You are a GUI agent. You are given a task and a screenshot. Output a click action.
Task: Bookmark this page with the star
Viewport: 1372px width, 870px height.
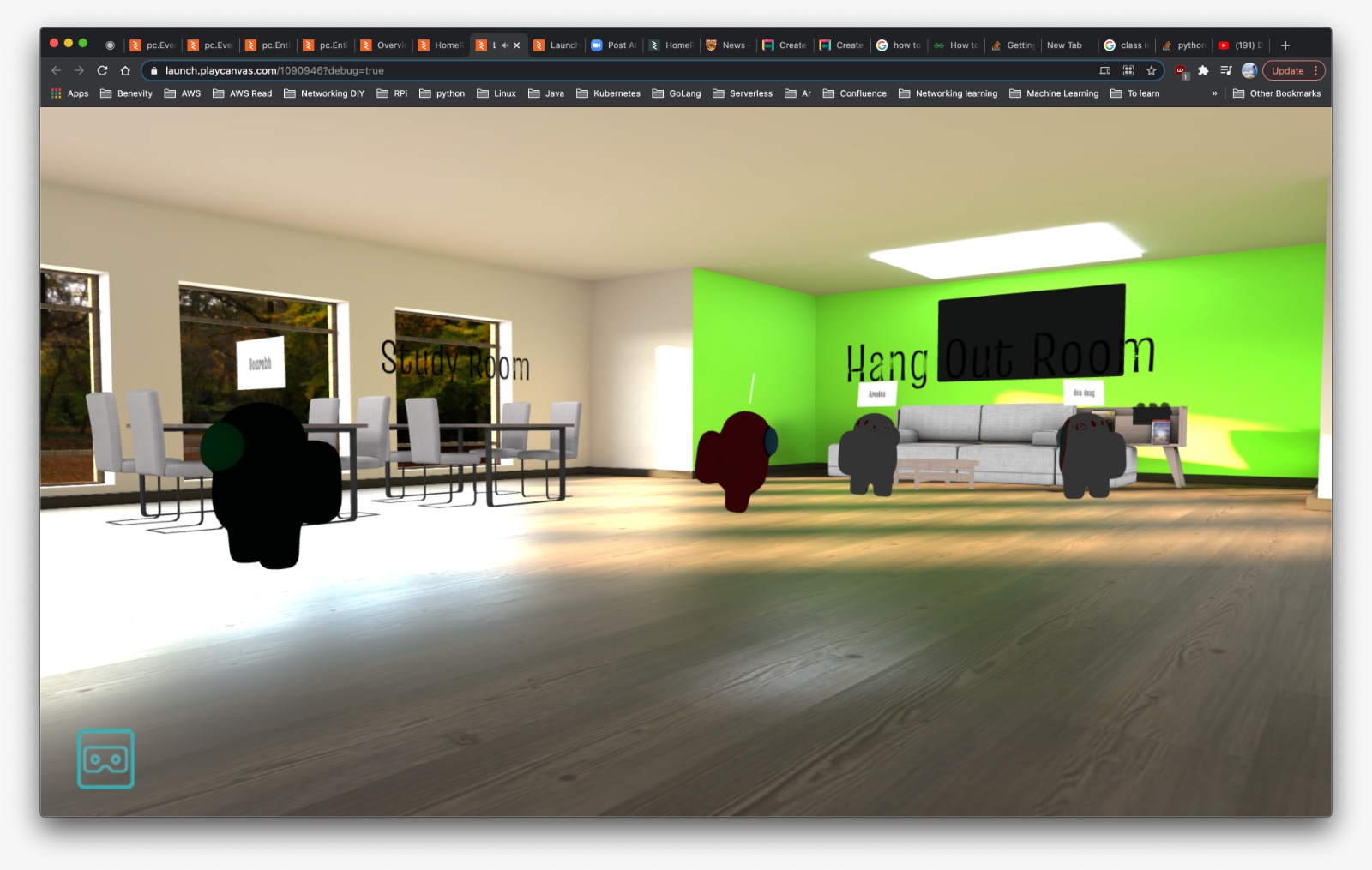point(1152,70)
